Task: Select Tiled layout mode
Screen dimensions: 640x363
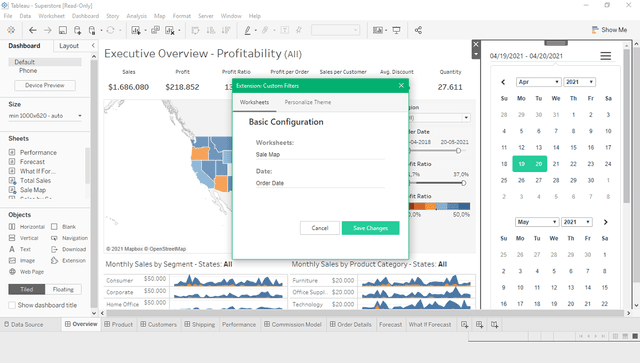Action: 27,290
